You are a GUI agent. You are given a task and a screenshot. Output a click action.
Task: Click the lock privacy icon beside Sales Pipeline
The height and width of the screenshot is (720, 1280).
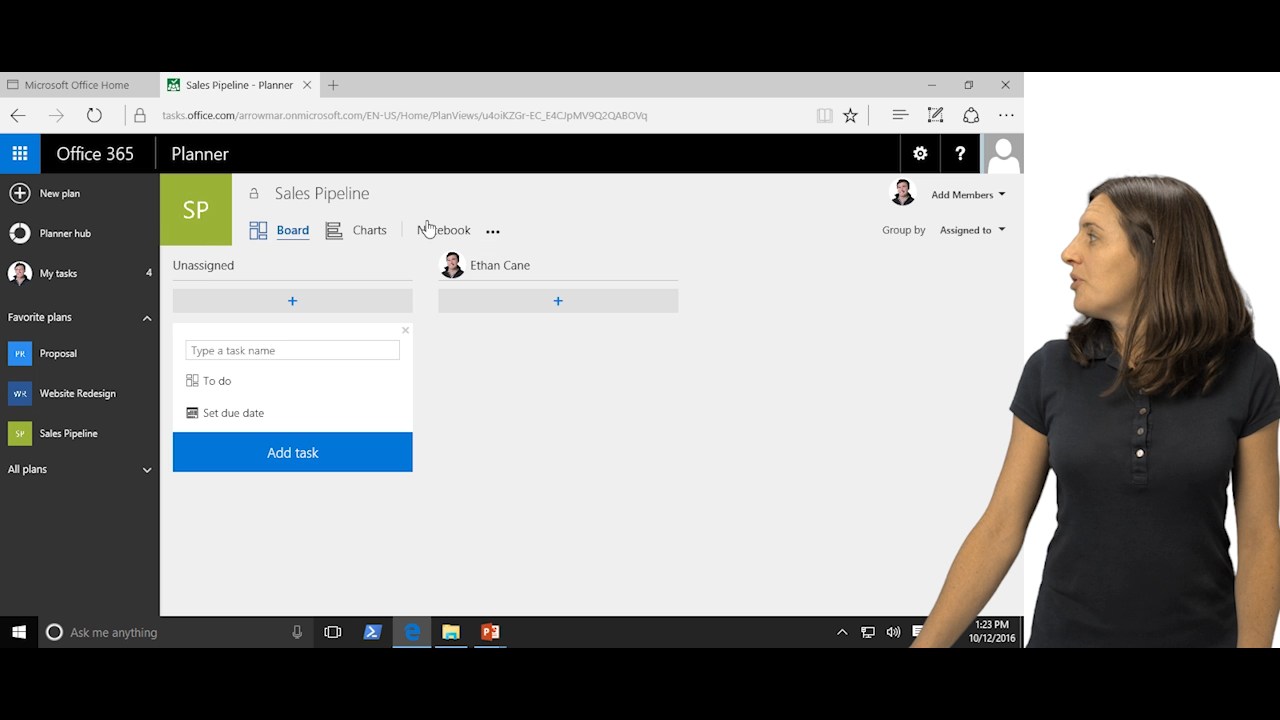pyautogui.click(x=254, y=194)
